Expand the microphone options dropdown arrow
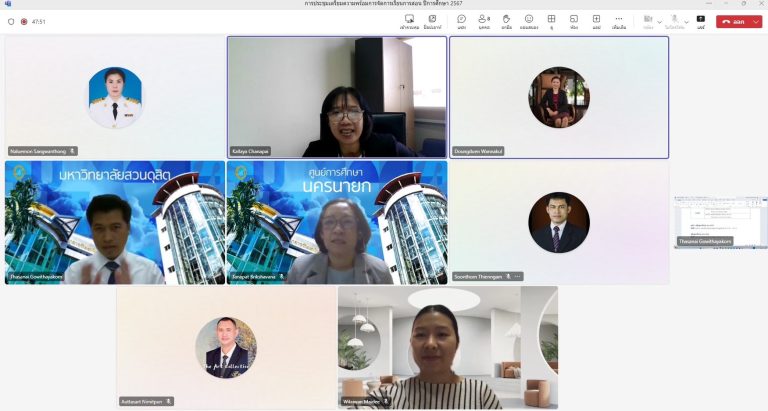Screen dimensions: 768x411 [x=686, y=21]
